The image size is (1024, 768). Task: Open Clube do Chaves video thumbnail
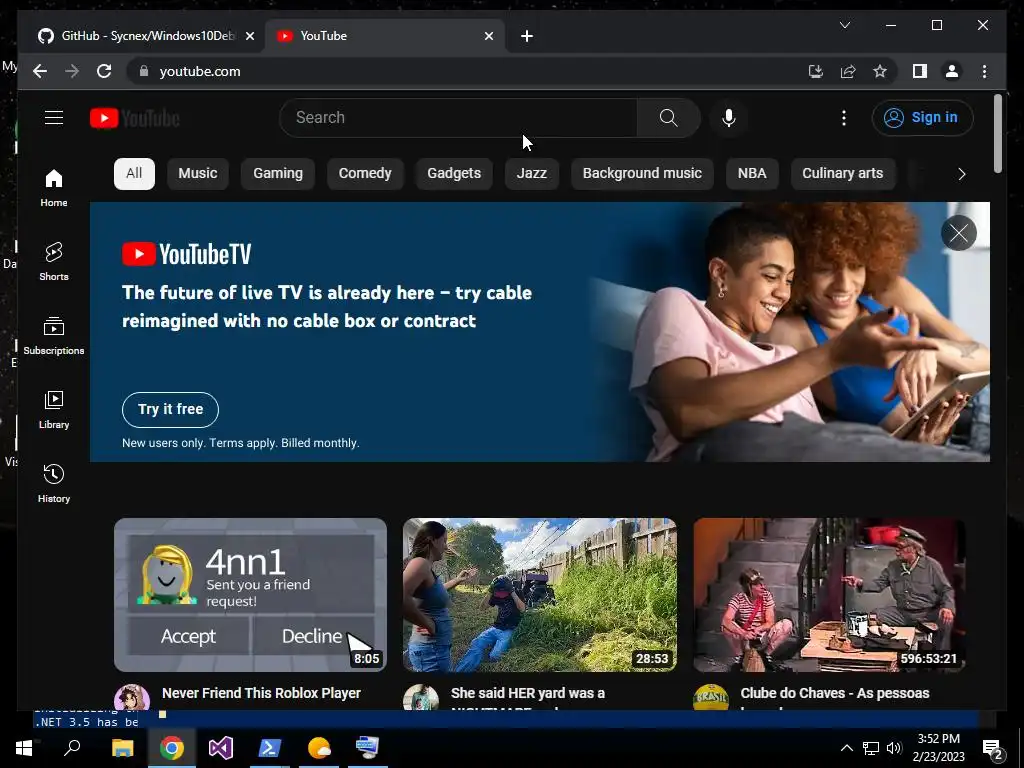(x=829, y=595)
